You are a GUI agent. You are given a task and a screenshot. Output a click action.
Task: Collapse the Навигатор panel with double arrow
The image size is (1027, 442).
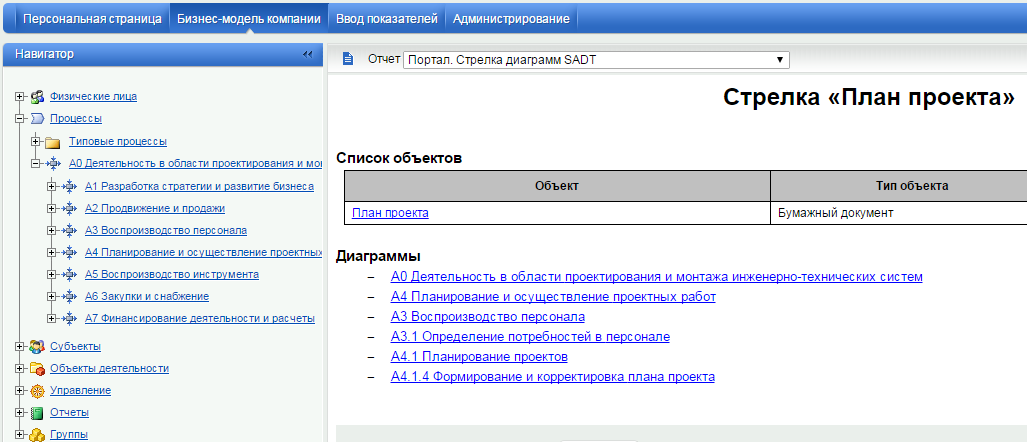[308, 54]
